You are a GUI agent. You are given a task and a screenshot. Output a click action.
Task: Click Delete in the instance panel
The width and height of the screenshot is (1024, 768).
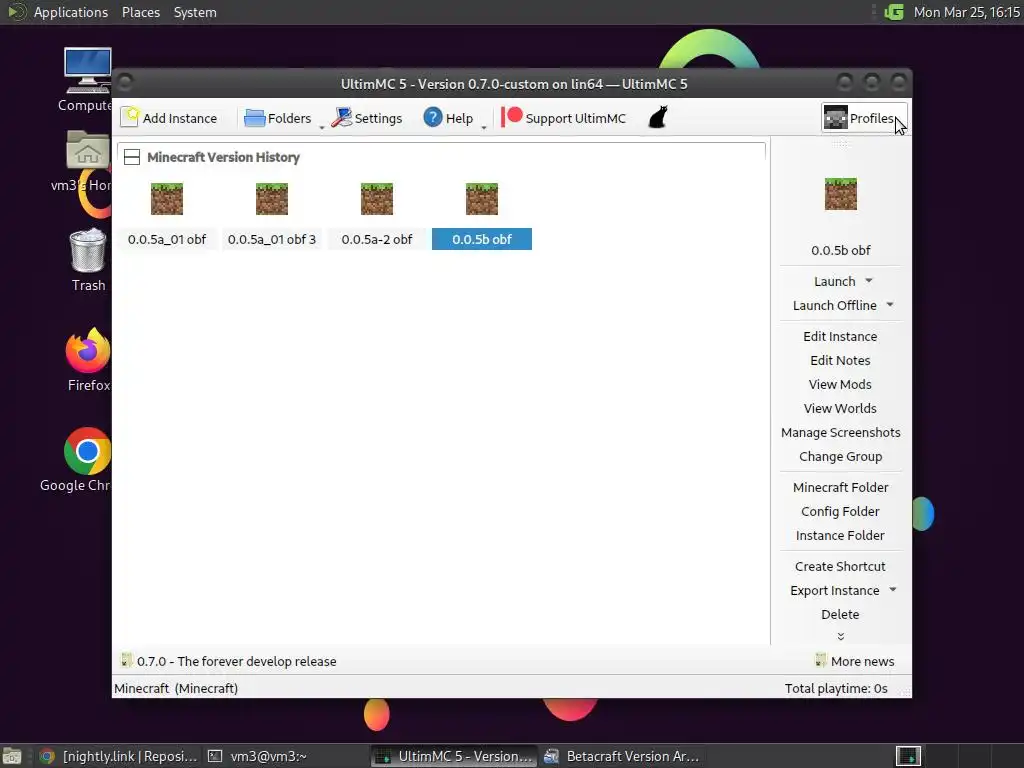tap(840, 615)
